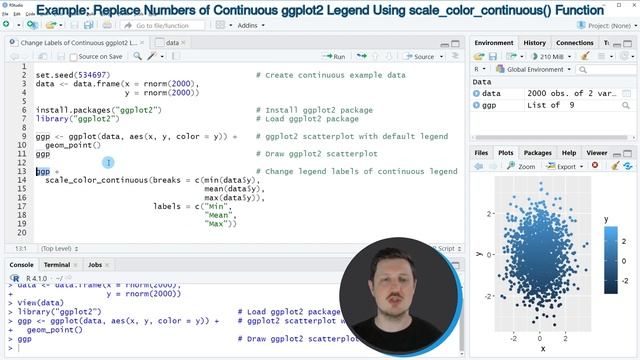The height and width of the screenshot is (360, 640).
Task: Click the Code tools magic wand
Action: coord(152,56)
